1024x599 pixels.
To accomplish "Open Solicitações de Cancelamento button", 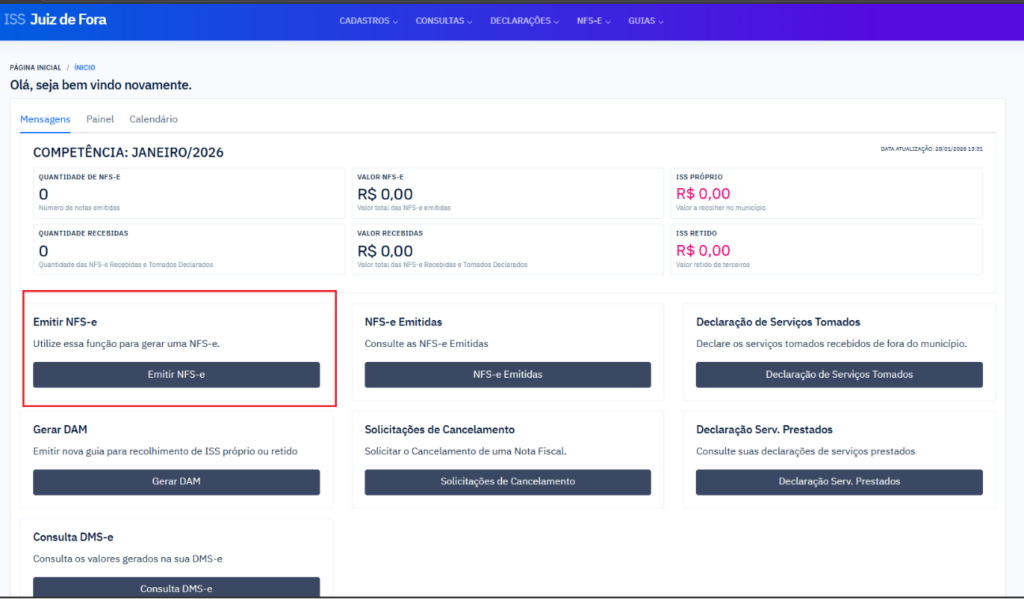I will pos(507,481).
